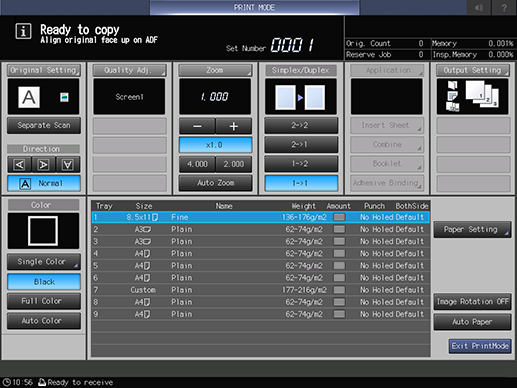
Task: Tap the Reserve Job counter
Action: tap(385, 55)
